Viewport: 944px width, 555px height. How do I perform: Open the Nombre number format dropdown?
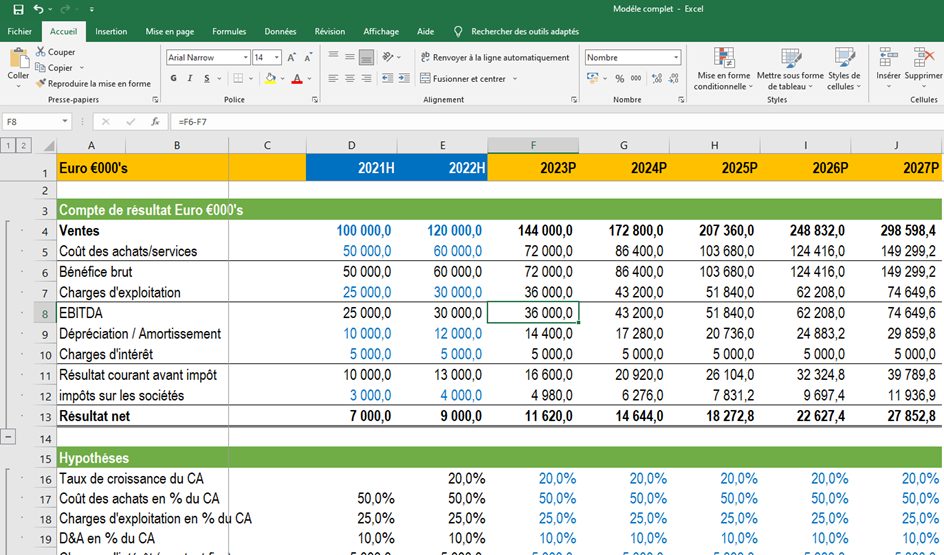click(675, 58)
